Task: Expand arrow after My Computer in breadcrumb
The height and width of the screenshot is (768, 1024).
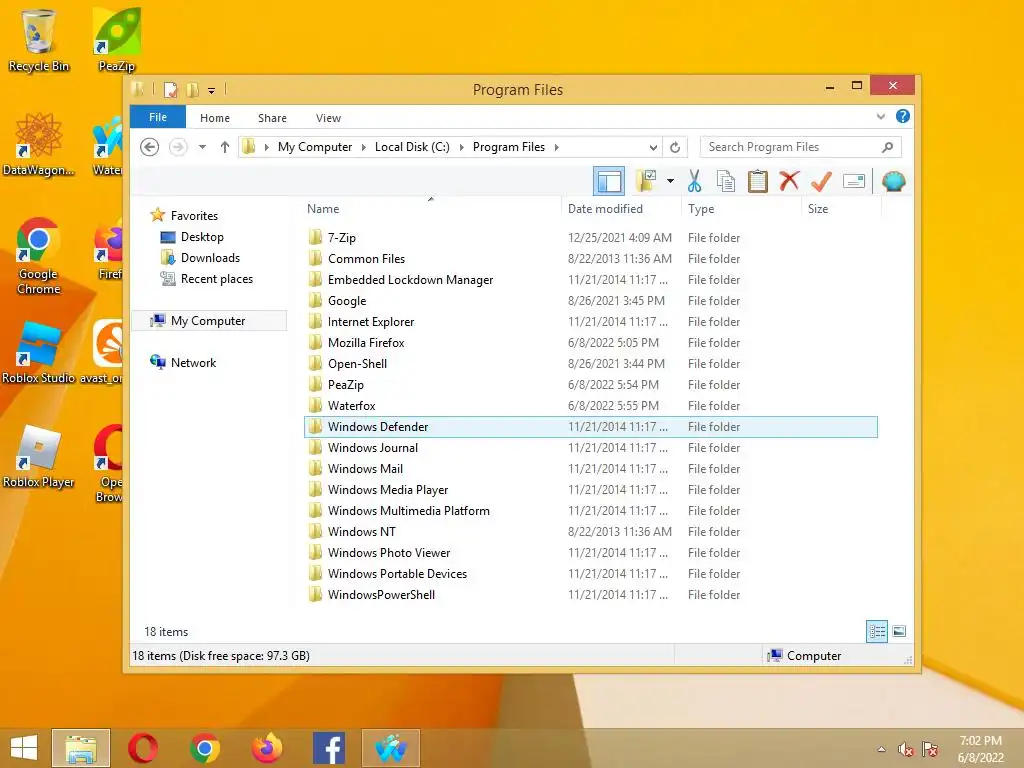Action: point(364,147)
